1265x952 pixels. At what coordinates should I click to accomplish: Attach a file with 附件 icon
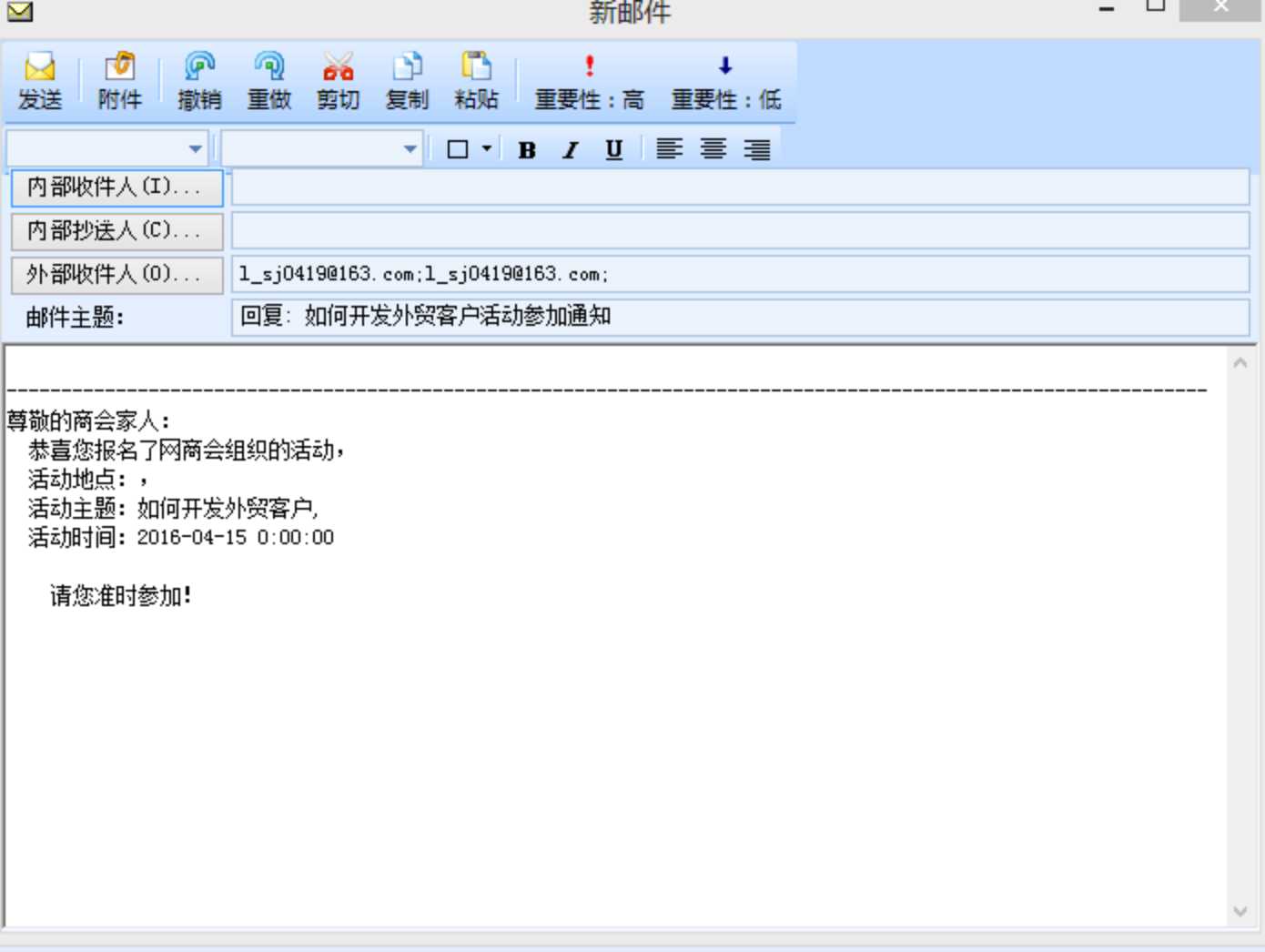click(119, 81)
